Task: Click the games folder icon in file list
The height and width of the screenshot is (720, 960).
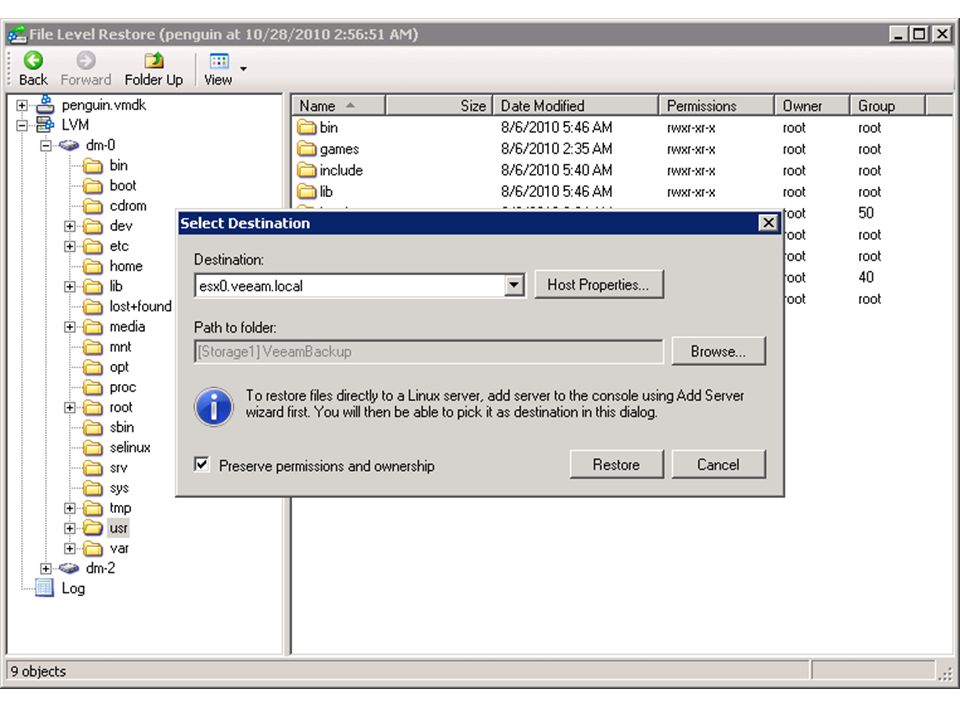Action: click(306, 149)
